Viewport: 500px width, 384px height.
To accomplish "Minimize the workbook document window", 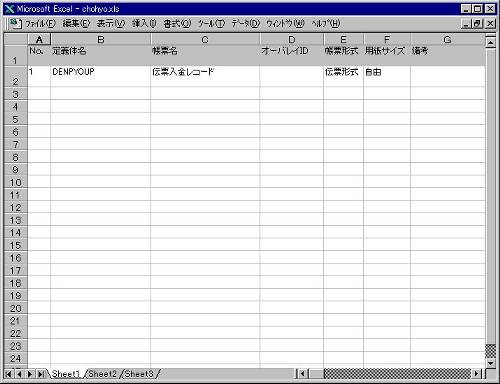I will click(466, 24).
